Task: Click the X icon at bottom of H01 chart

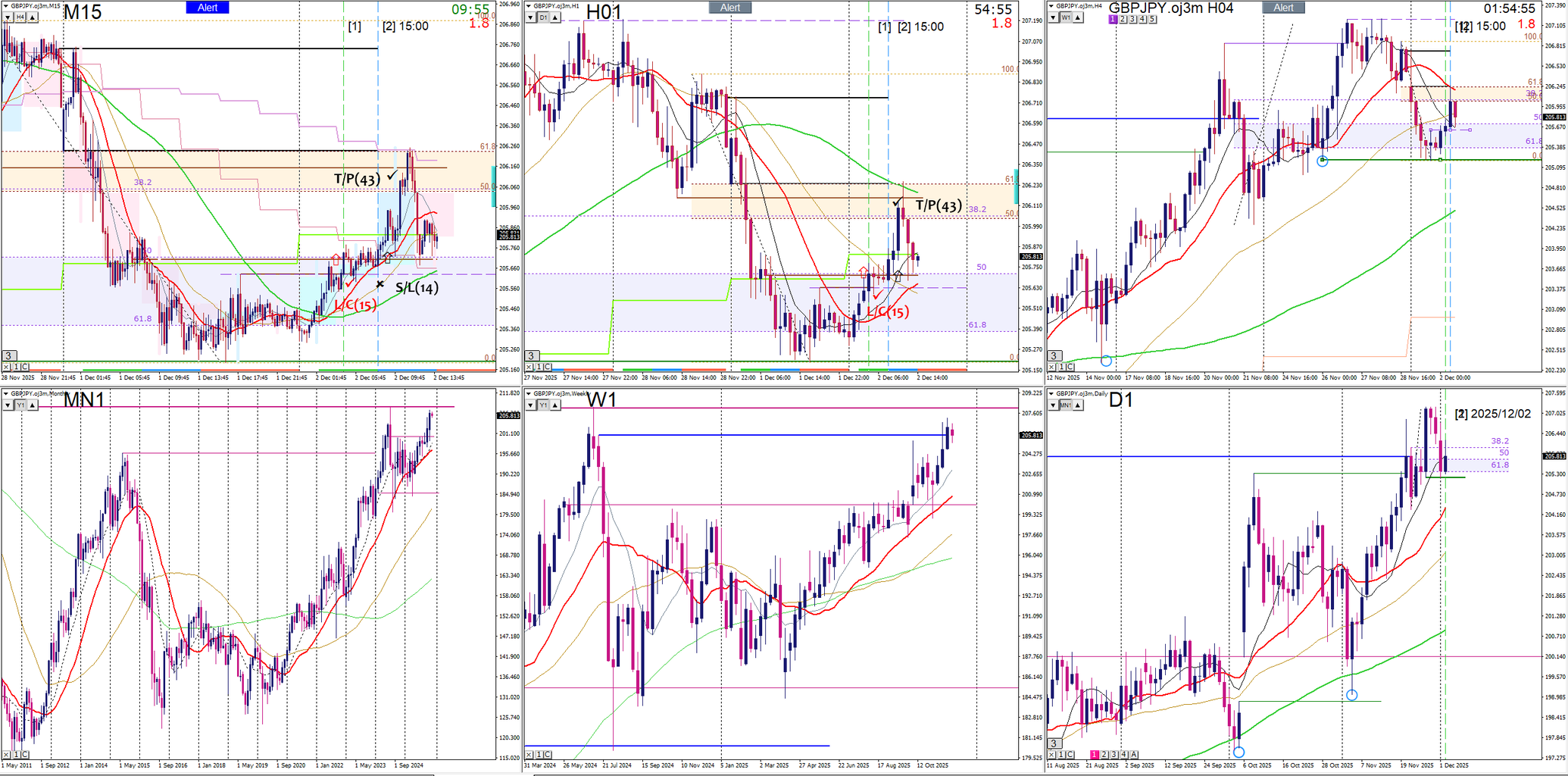Action: click(x=529, y=367)
